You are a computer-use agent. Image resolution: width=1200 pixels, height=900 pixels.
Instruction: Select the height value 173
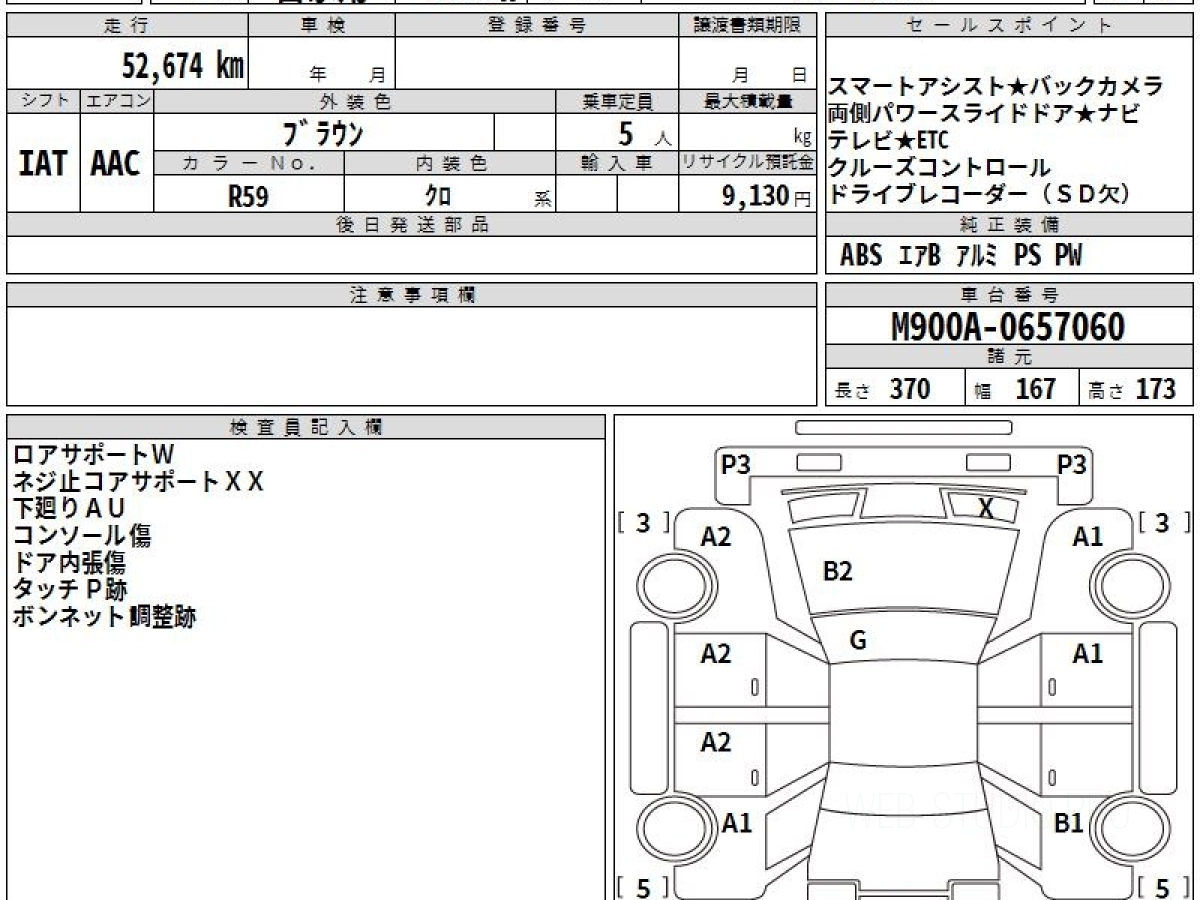click(x=1155, y=389)
